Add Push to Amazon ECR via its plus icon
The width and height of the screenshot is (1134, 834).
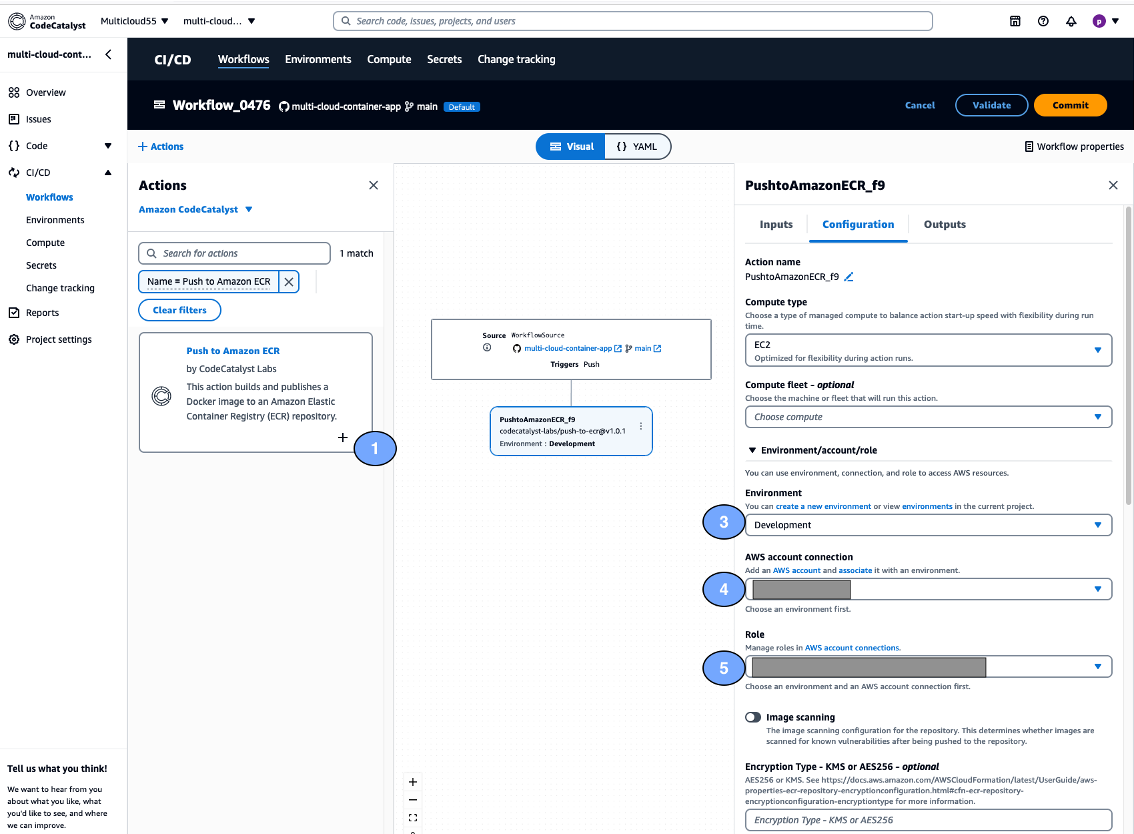pyautogui.click(x=342, y=437)
